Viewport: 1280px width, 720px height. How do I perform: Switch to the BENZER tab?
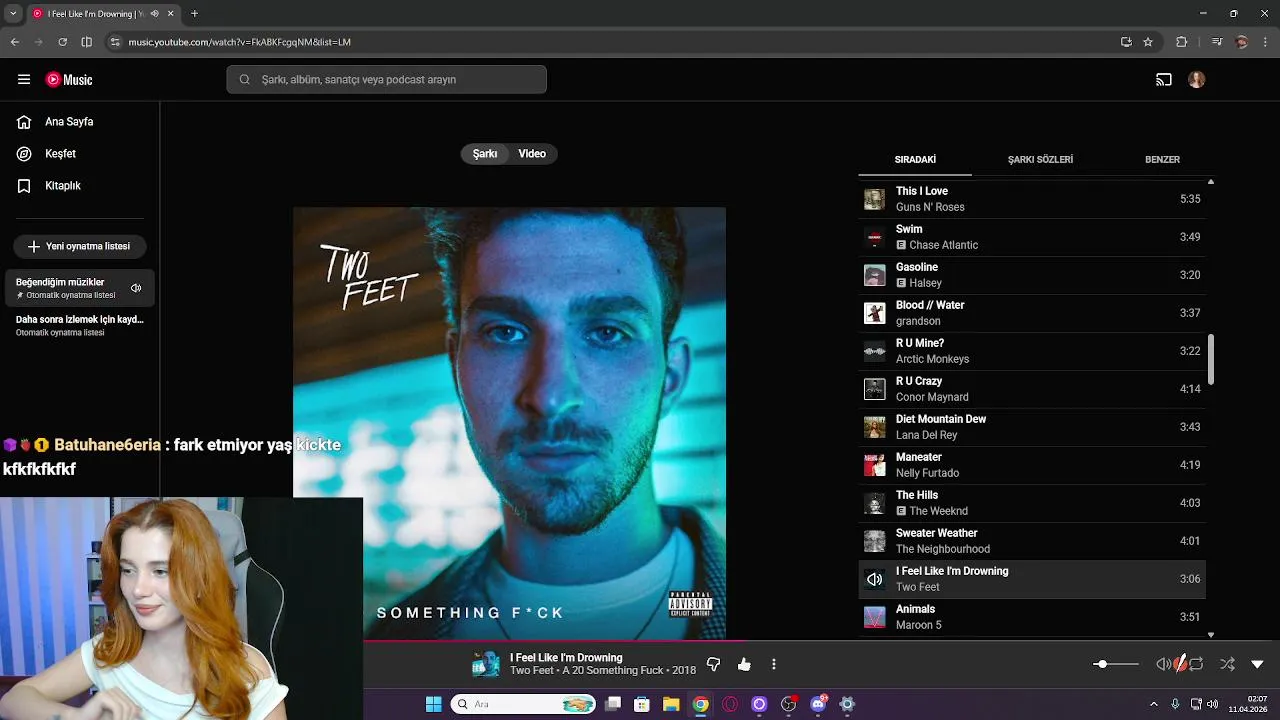[x=1162, y=160]
